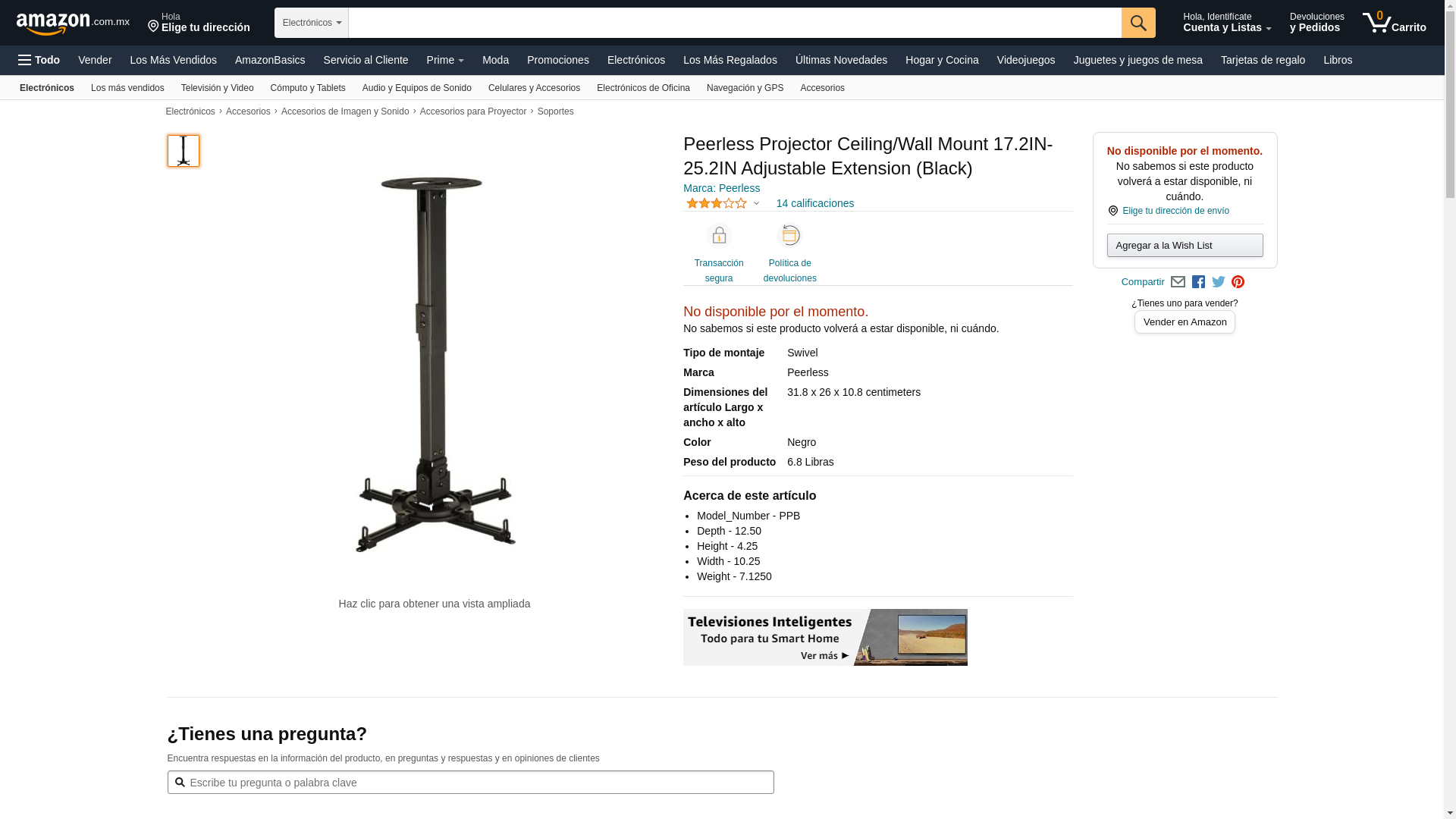Click the magnifying glass search button
This screenshot has width=1456, height=819.
point(1138,23)
